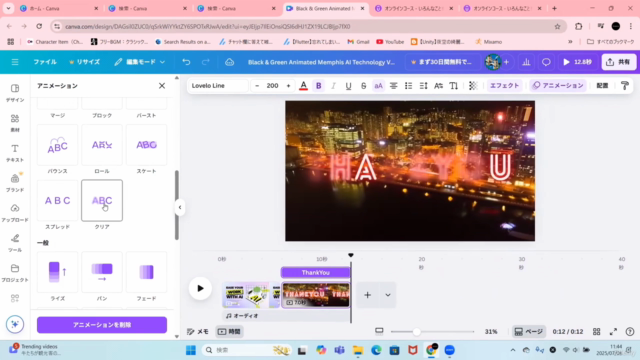Open the Text sidebar panel
The width and height of the screenshot is (640, 360).
pos(15,153)
